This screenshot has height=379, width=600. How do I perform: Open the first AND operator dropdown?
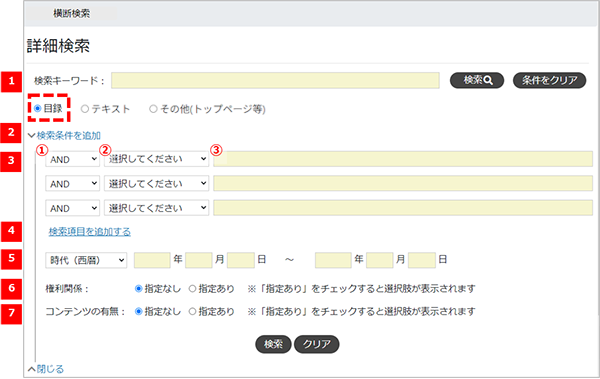(x=72, y=159)
